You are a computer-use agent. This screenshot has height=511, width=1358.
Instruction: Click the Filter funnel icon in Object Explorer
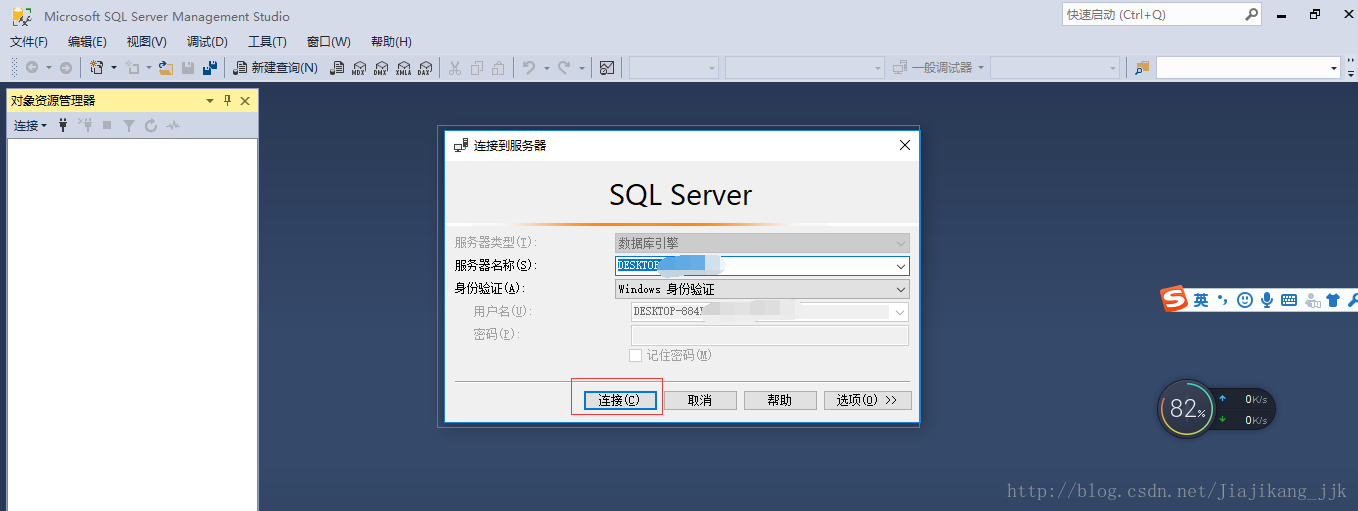[x=129, y=125]
